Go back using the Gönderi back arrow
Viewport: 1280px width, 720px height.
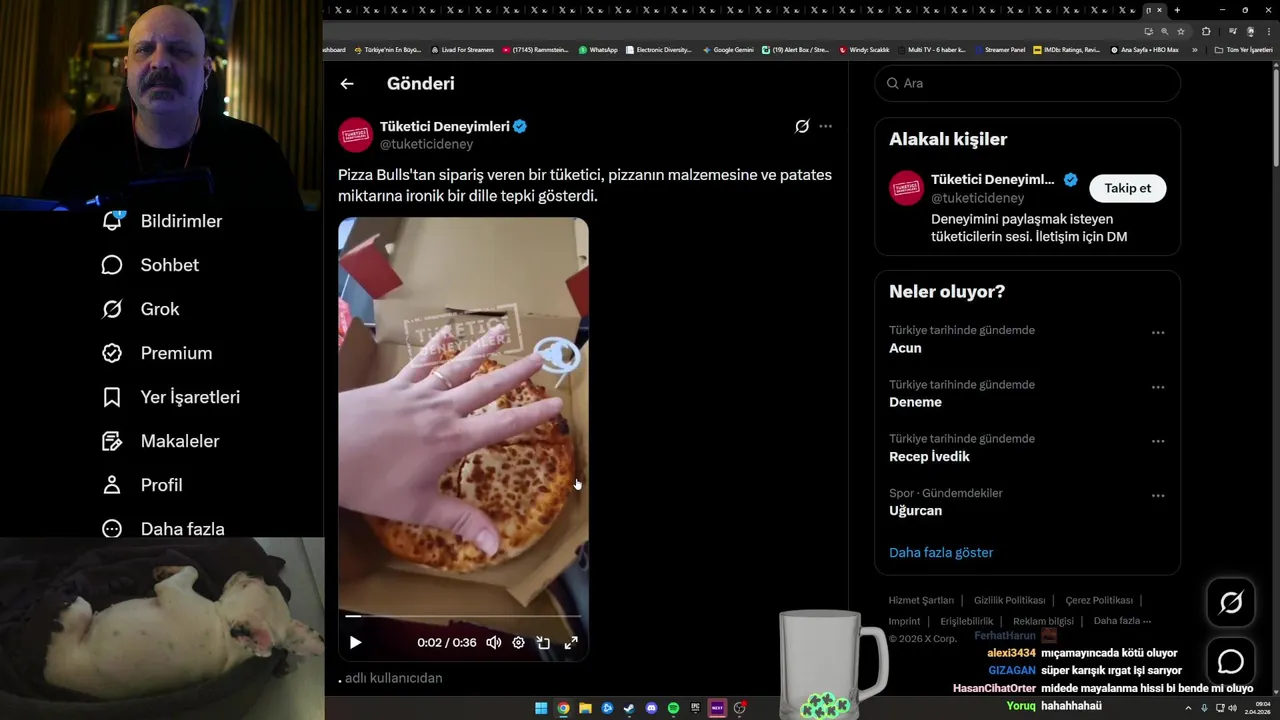tap(347, 84)
